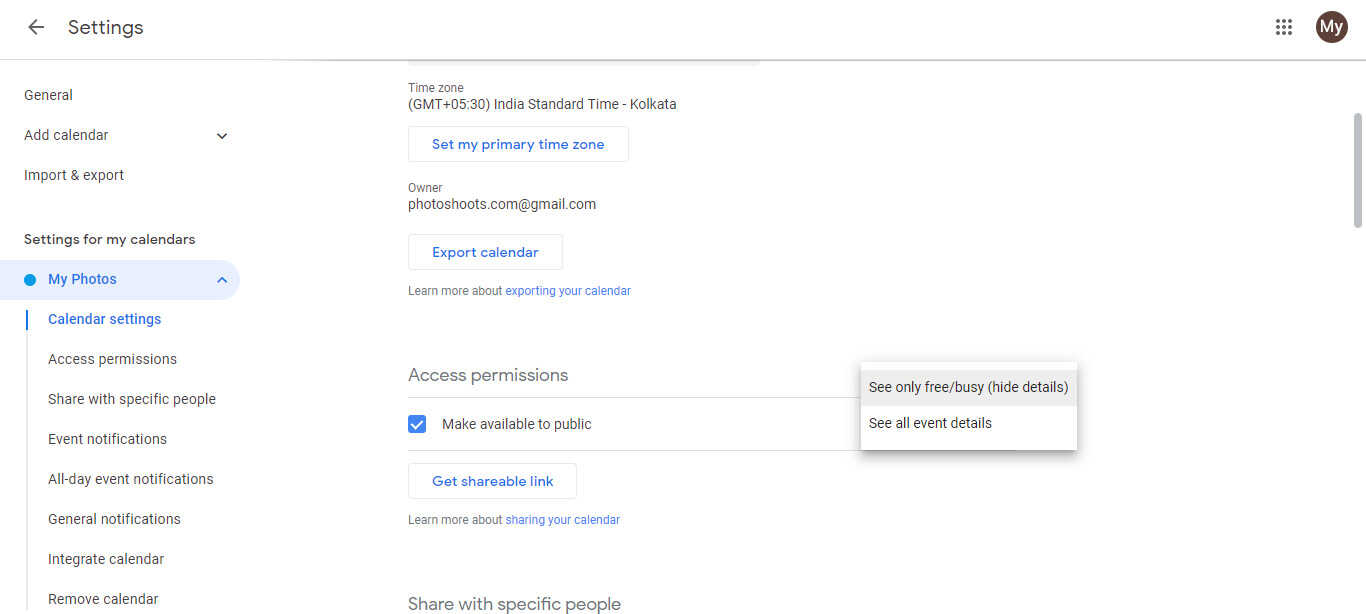Screen dimensions: 1366x614
Task: Click Get shareable link button
Action: tap(492, 481)
